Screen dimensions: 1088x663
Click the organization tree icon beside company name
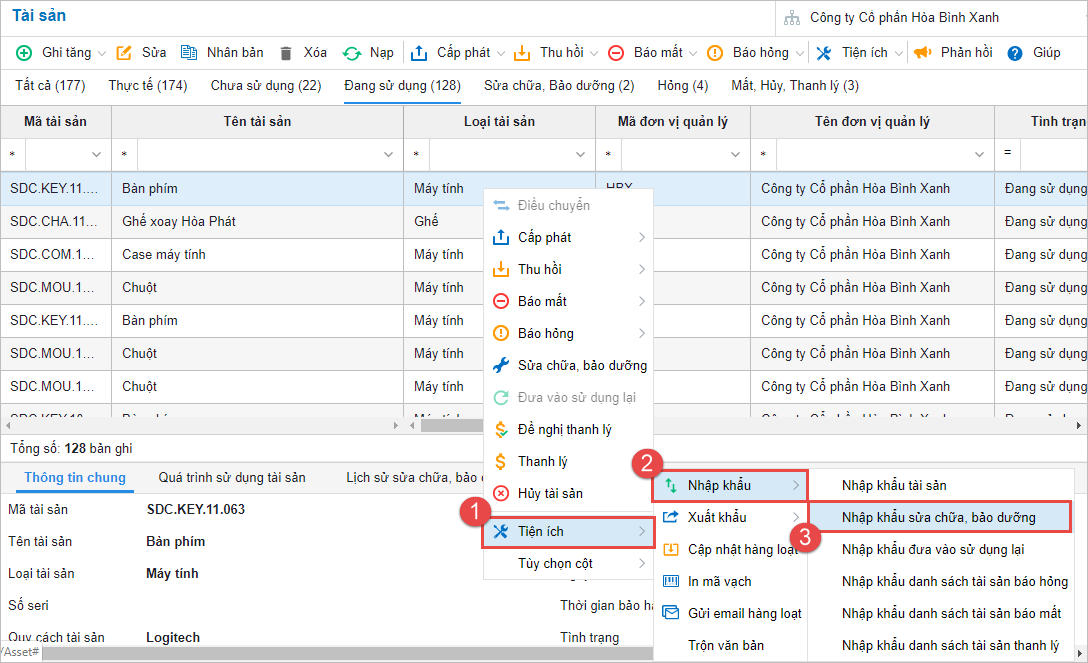[792, 18]
